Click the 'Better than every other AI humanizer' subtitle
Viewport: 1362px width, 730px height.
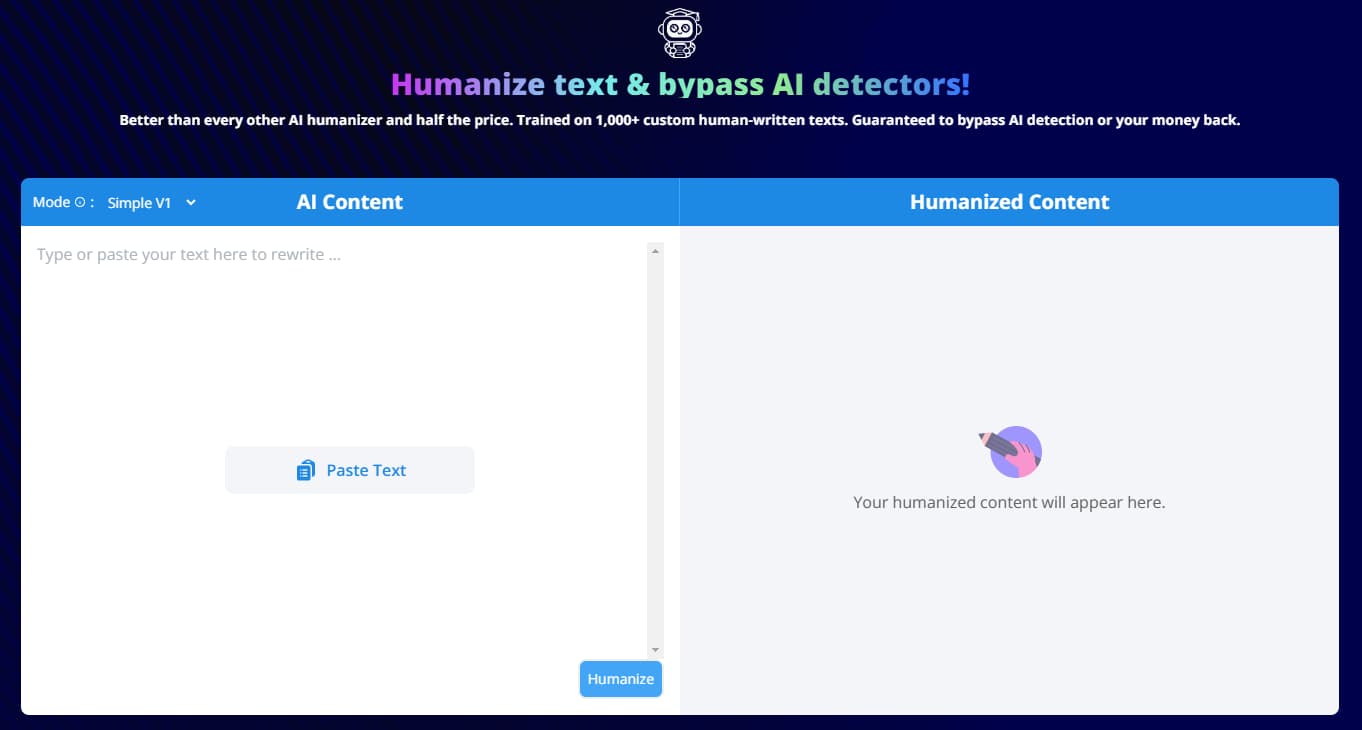point(680,120)
